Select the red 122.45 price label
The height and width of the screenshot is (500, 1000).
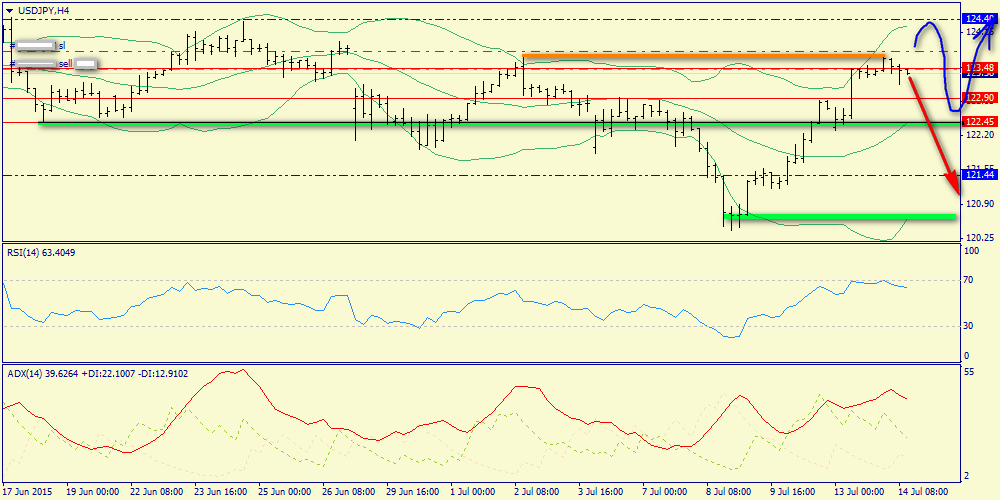pos(979,122)
